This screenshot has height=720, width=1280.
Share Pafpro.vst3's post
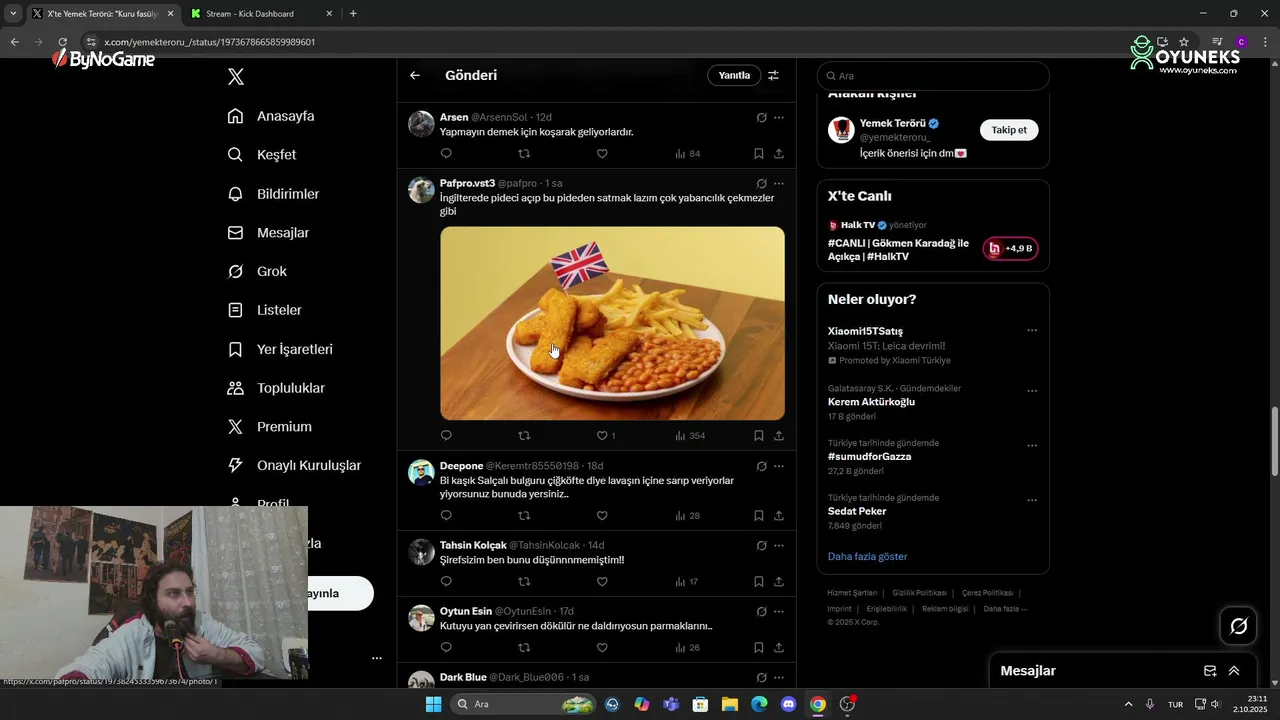(779, 436)
